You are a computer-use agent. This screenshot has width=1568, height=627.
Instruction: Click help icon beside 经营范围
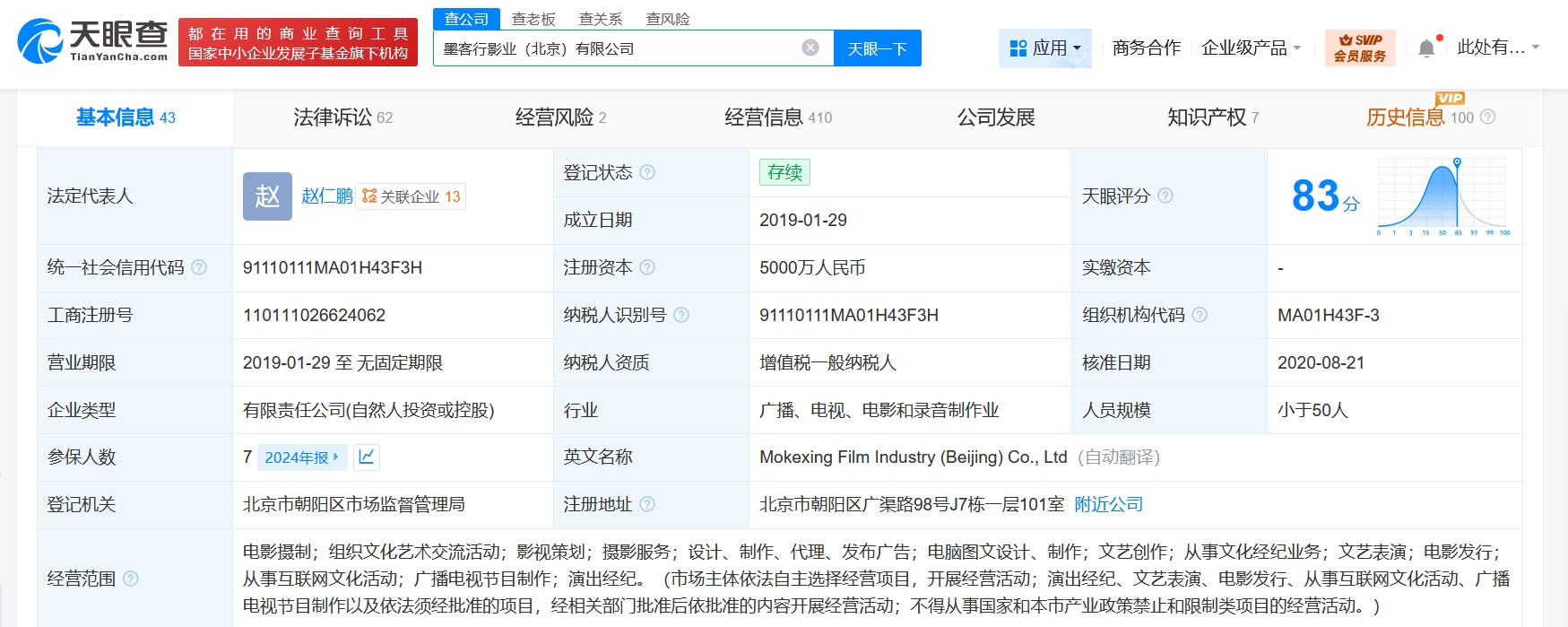pyautogui.click(x=130, y=579)
